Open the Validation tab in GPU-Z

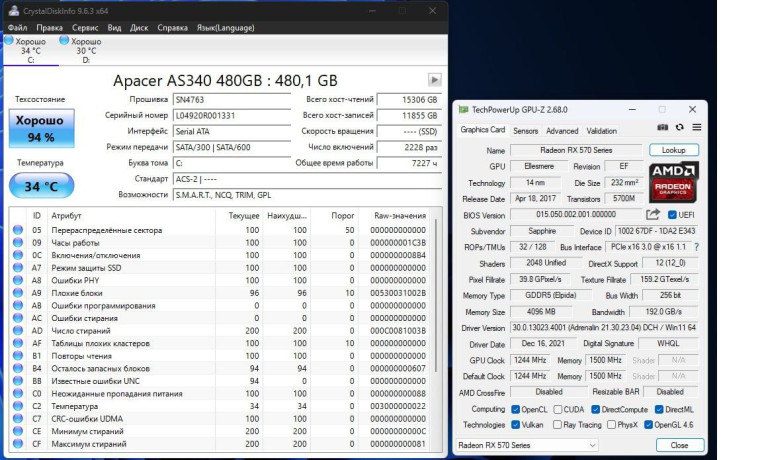(x=602, y=131)
